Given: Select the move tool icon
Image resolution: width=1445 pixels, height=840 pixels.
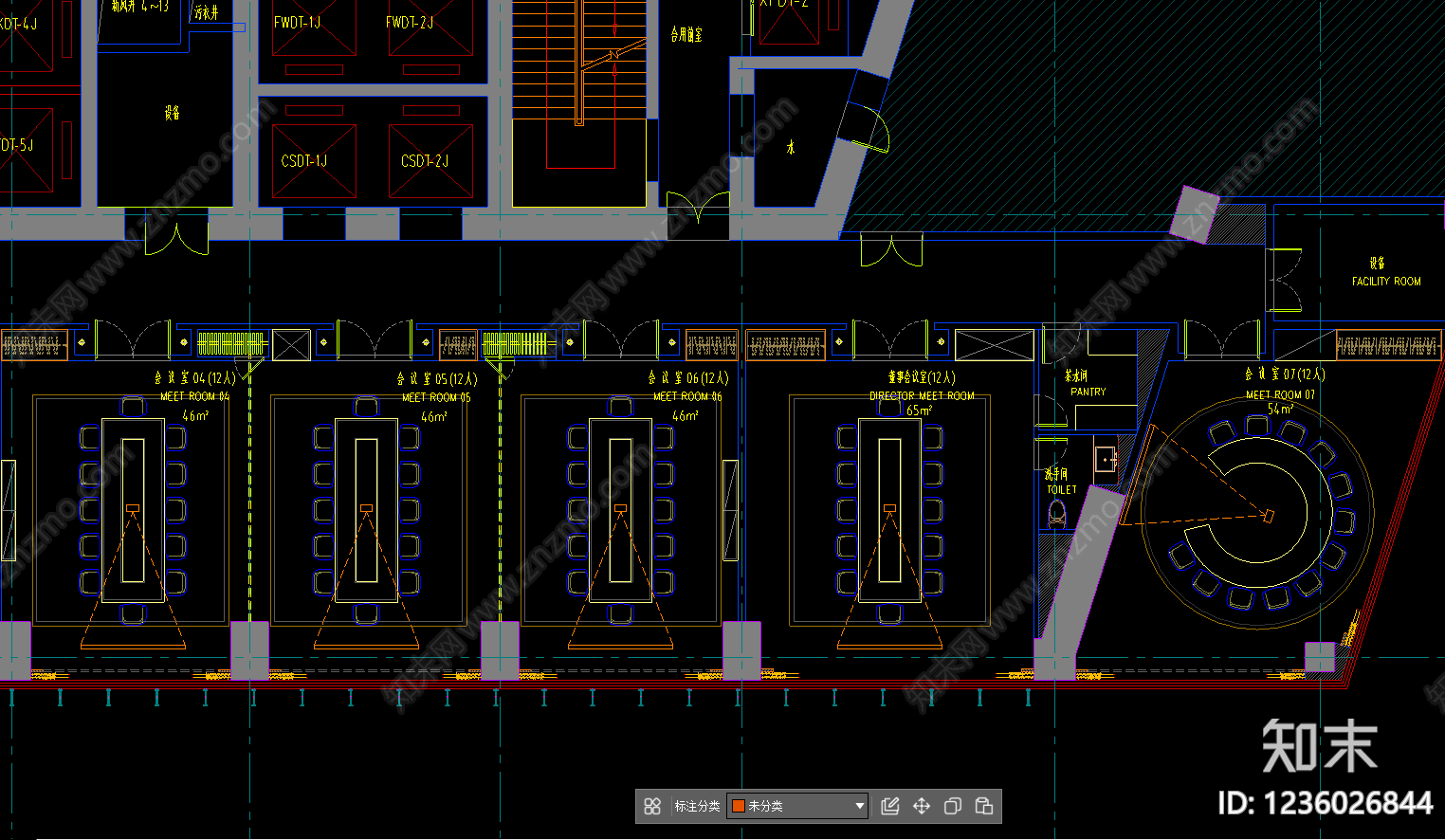Looking at the screenshot, I should [922, 806].
